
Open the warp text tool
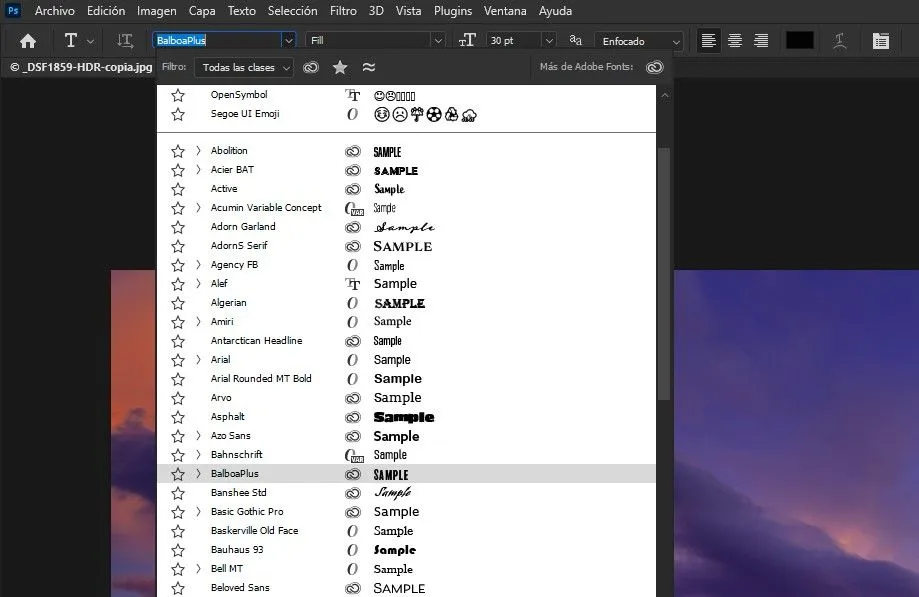click(x=839, y=40)
